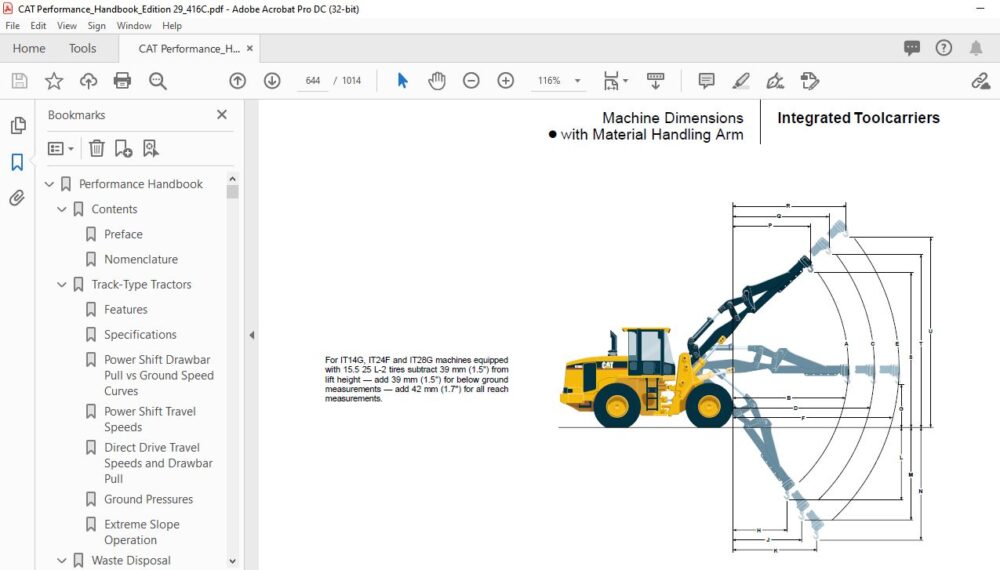Click the upload to cloud icon
This screenshot has height=570, width=1000.
click(88, 80)
